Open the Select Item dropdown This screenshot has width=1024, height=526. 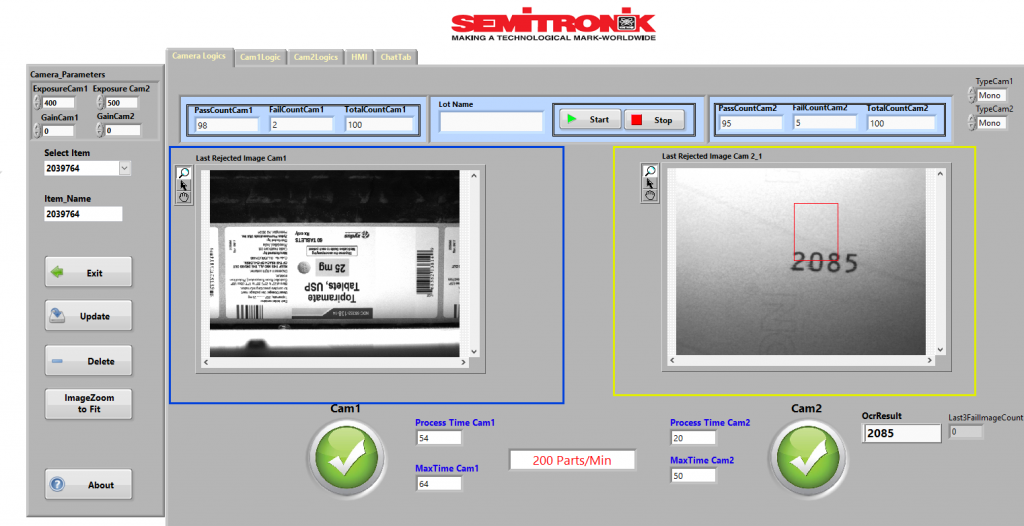[x=124, y=169]
